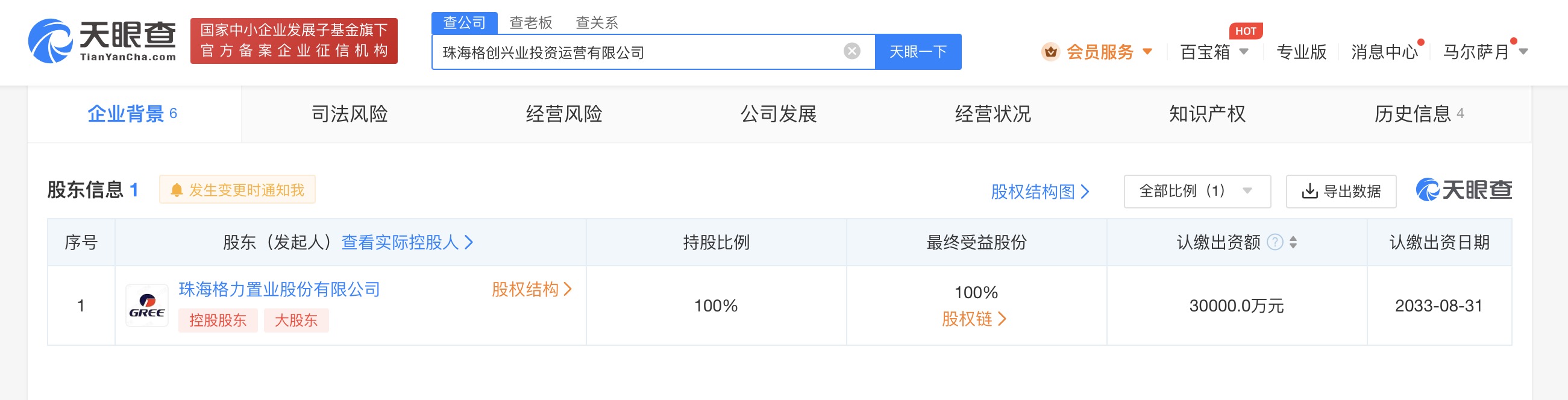1568x400 pixels.
Task: Switch to 查关系 search tab
Action: click(597, 23)
